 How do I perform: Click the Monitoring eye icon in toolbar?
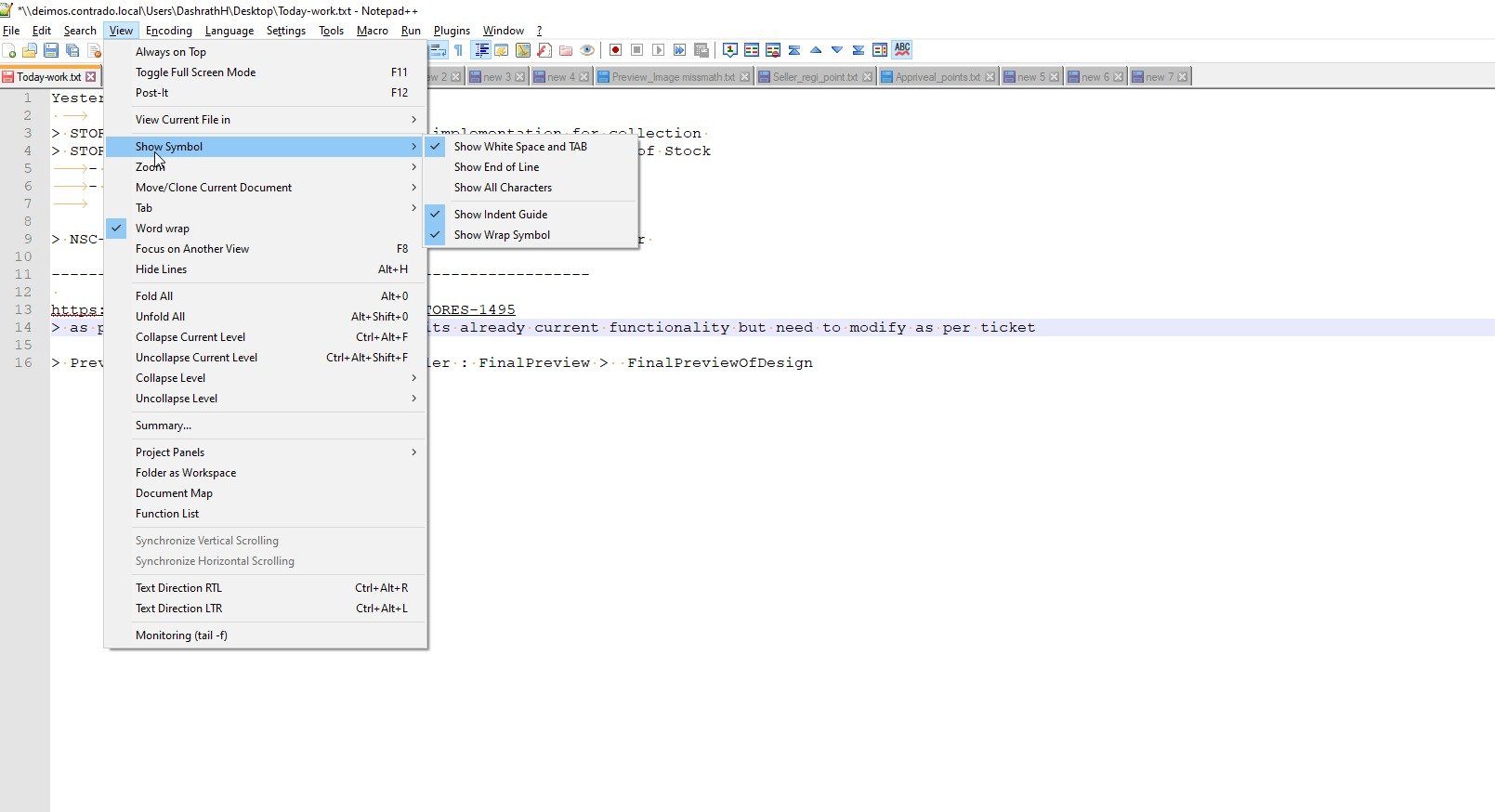587,50
